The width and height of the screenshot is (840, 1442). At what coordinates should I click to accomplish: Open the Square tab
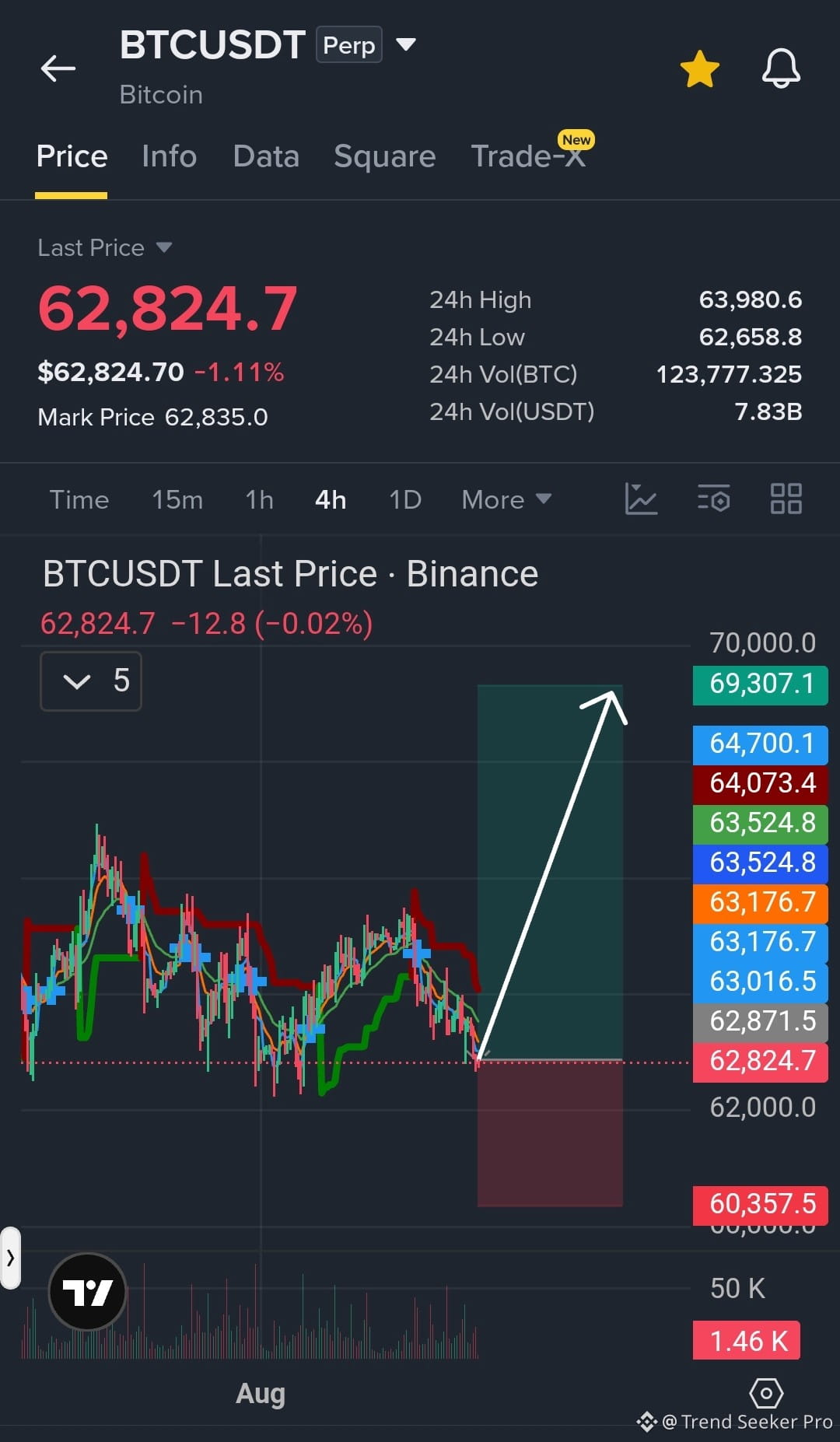coord(385,156)
